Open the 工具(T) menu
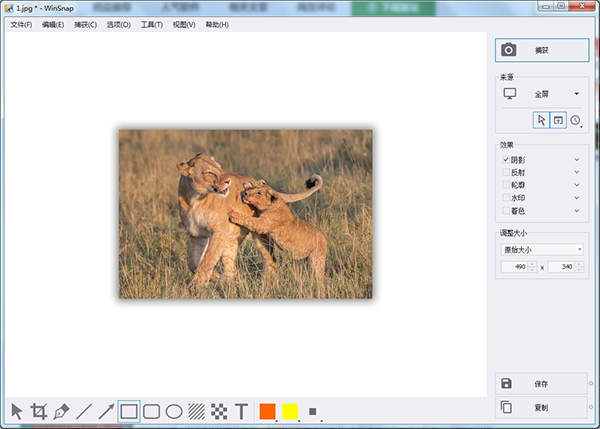Image resolution: width=600 pixels, height=429 pixels. (x=151, y=24)
